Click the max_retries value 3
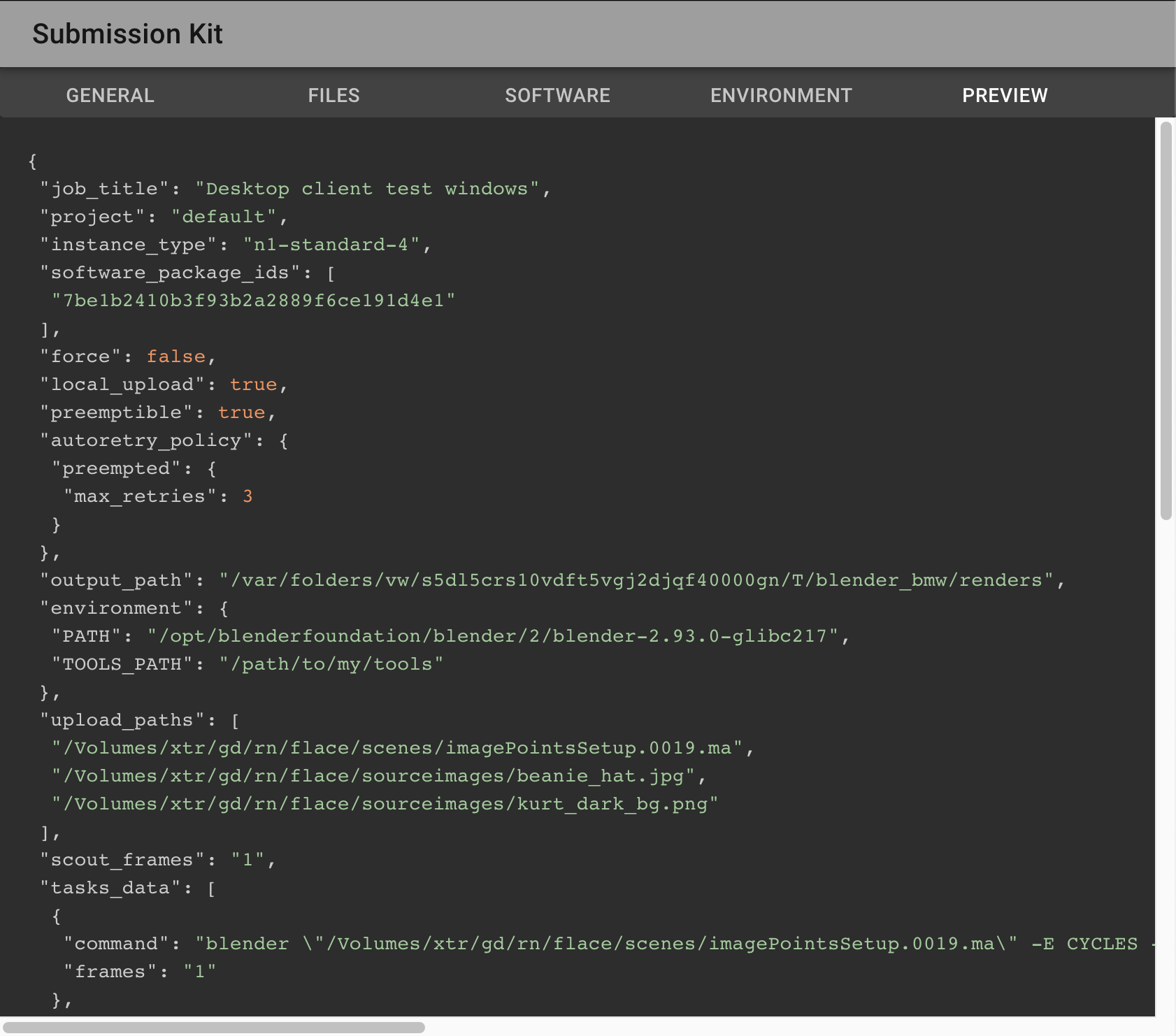This screenshot has height=1036, width=1176. click(248, 496)
